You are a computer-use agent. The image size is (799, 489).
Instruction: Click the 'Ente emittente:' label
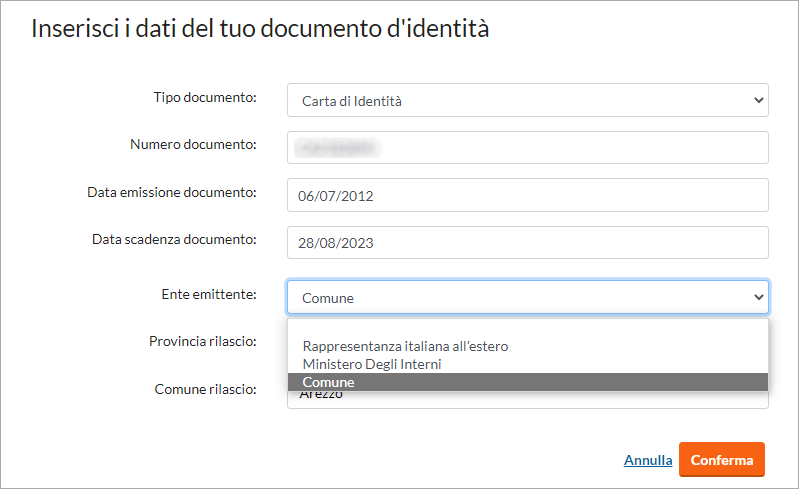click(209, 294)
